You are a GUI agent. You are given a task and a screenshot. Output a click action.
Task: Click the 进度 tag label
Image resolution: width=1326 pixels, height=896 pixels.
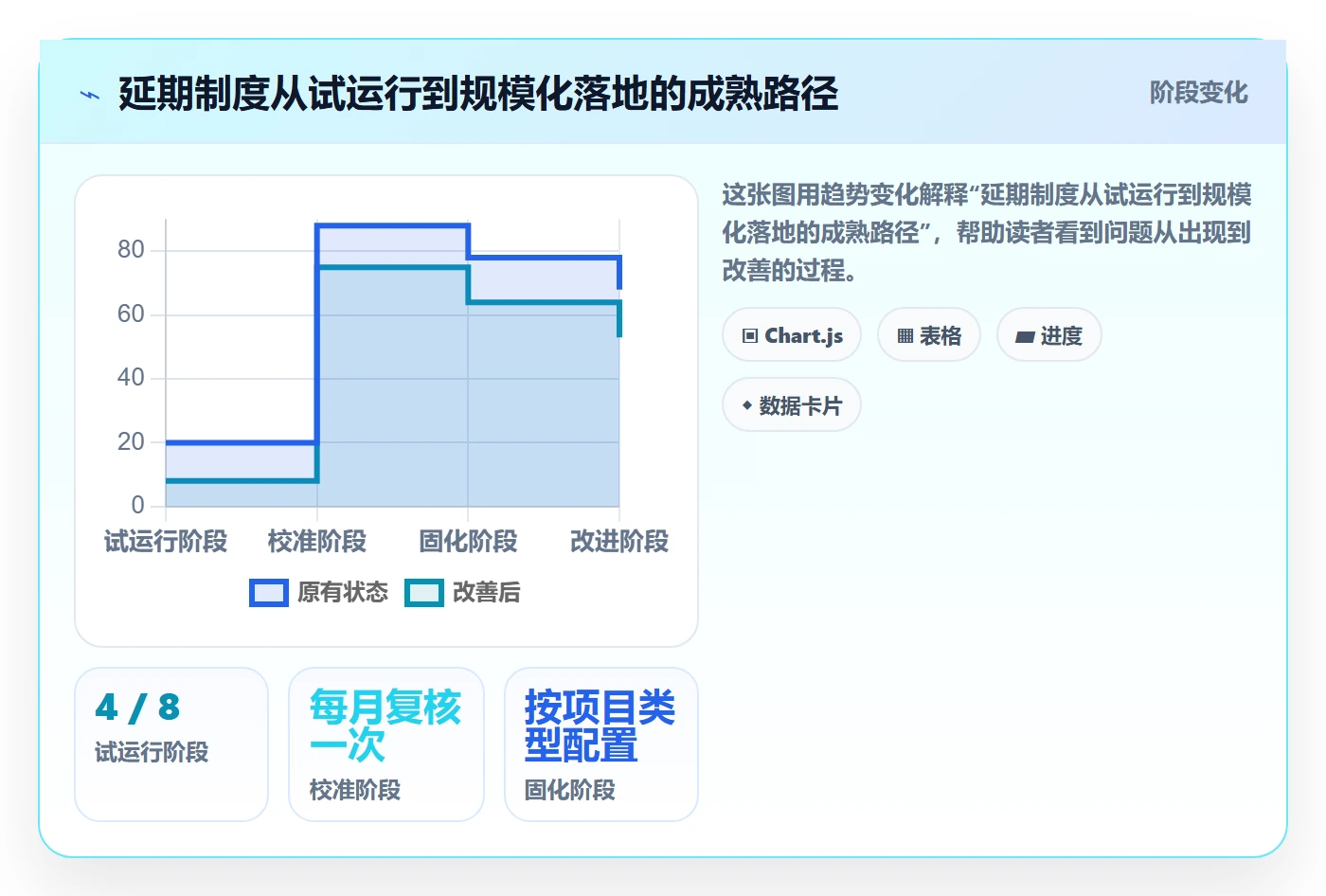pos(1061,335)
